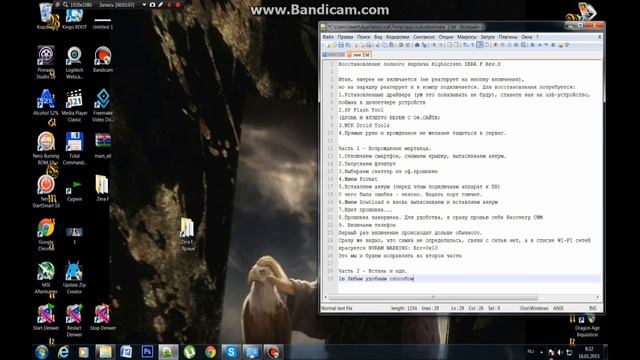Screen dimensions: 640x360
Task: Open Freemake Video Downloader desktop shortcut
Action: click(103, 105)
